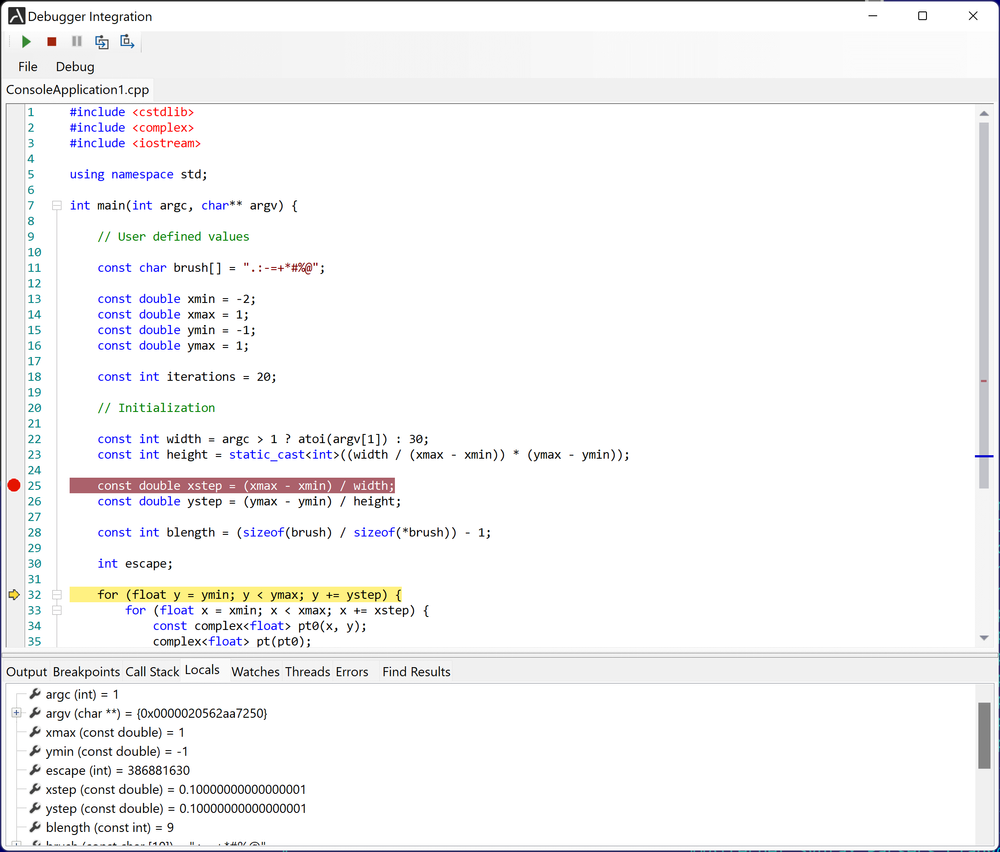1000x852 pixels.
Task: Click the wrench icon beside ymin
Action: coord(35,751)
